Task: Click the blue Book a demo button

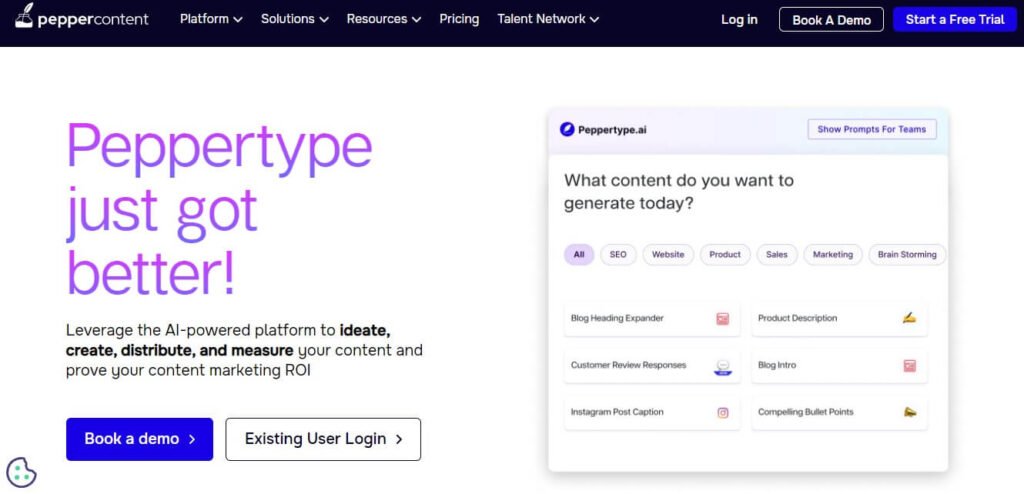Action: point(140,439)
